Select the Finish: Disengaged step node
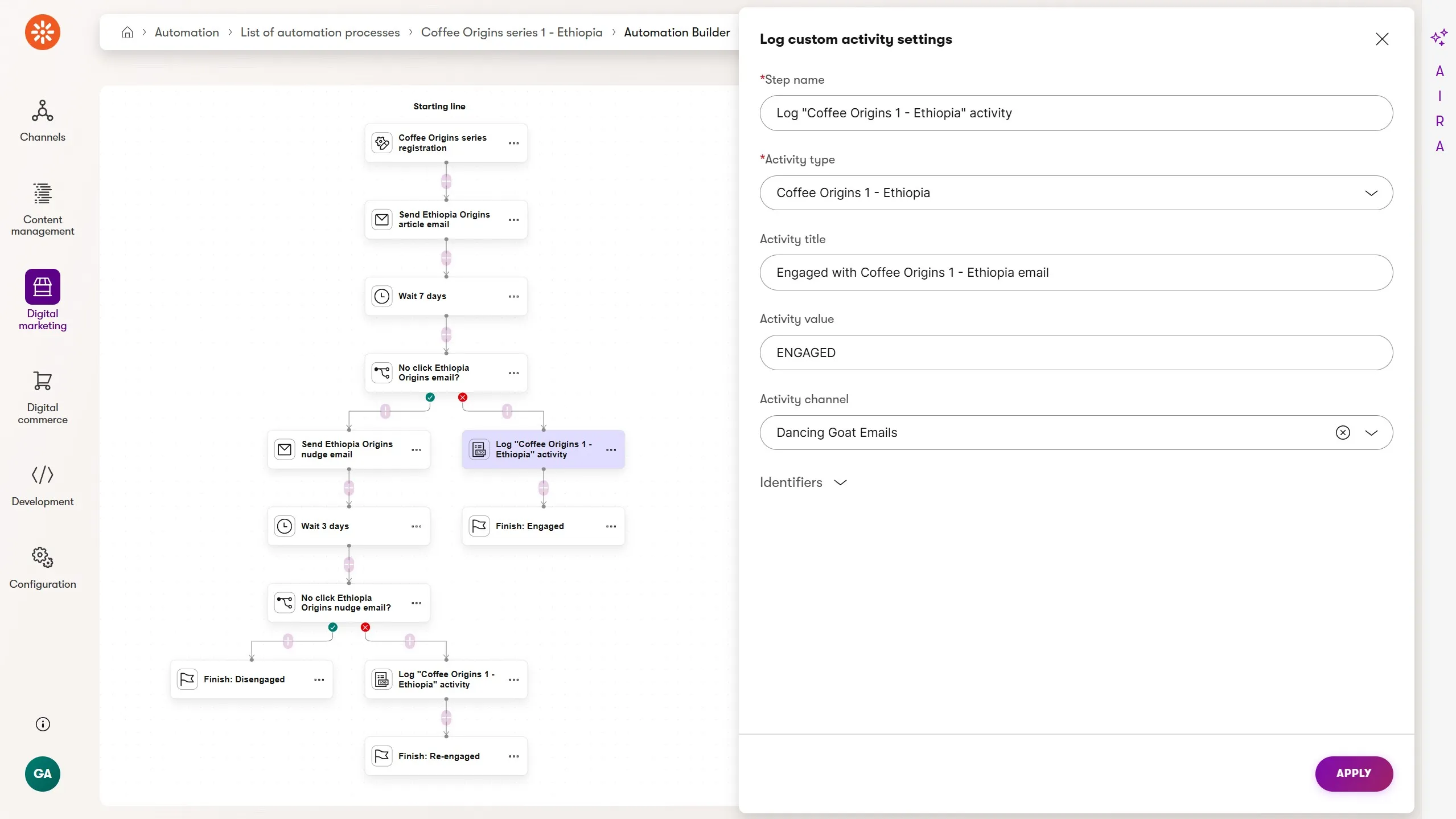Screen dimensions: 1456x819 244,679
